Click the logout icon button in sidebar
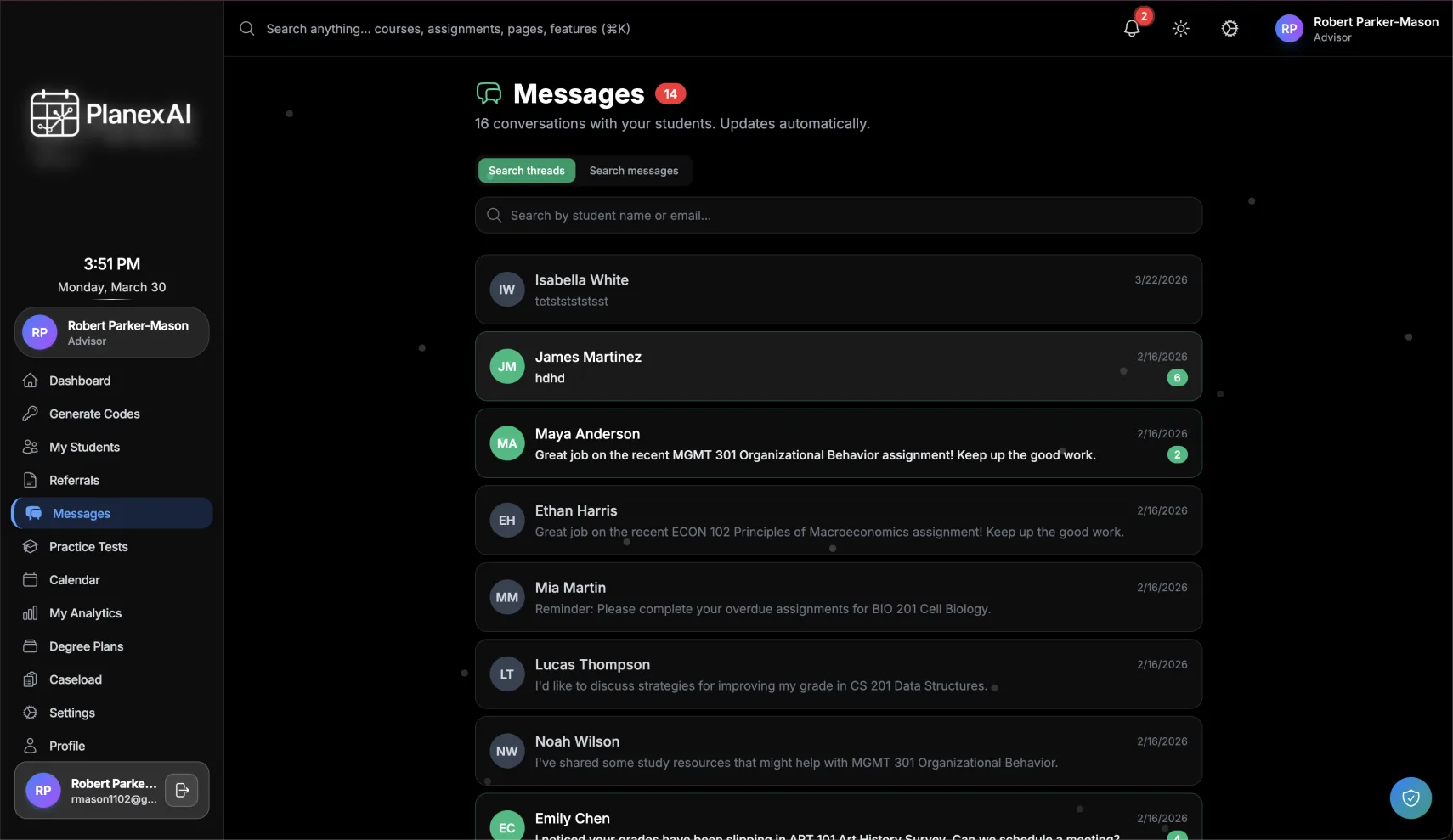This screenshot has width=1453, height=840. click(182, 790)
